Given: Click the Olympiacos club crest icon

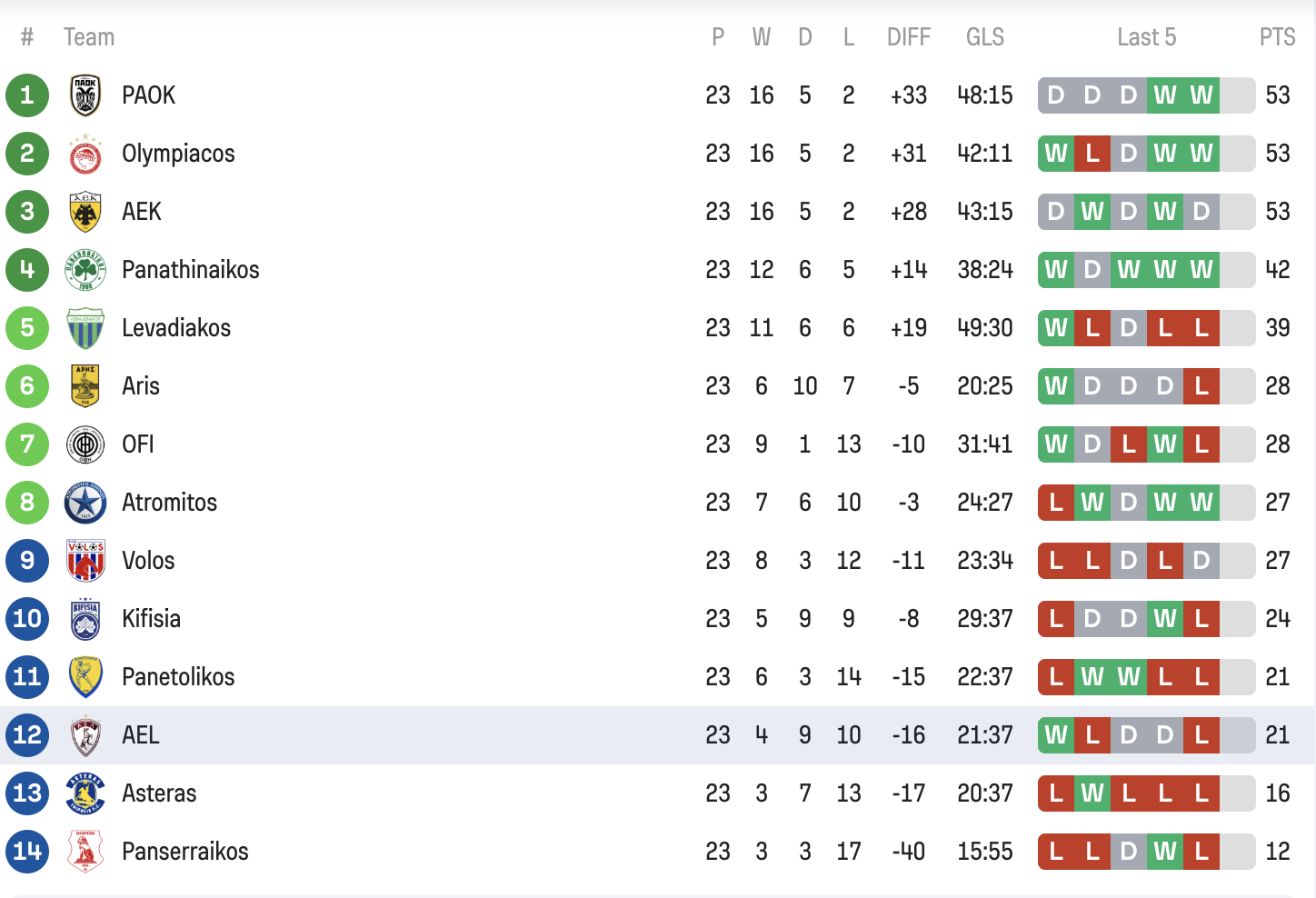Looking at the screenshot, I should coord(85,154).
